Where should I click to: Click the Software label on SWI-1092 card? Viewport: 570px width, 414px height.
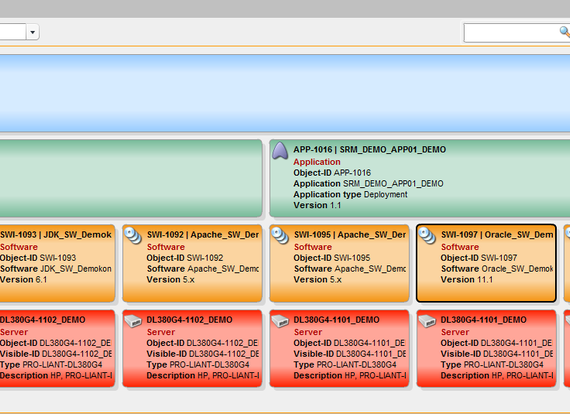166,247
